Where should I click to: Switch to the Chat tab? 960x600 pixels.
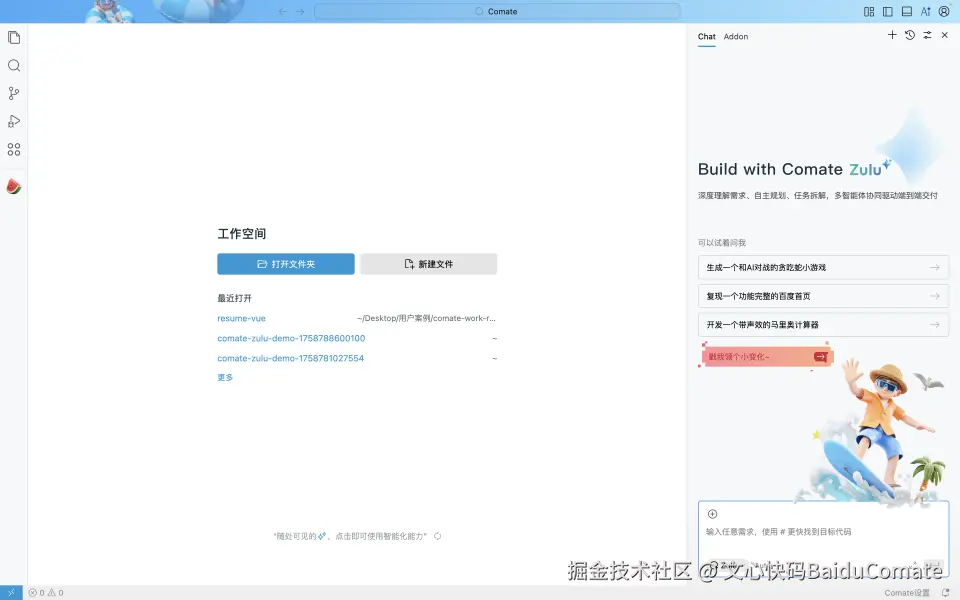click(x=707, y=37)
